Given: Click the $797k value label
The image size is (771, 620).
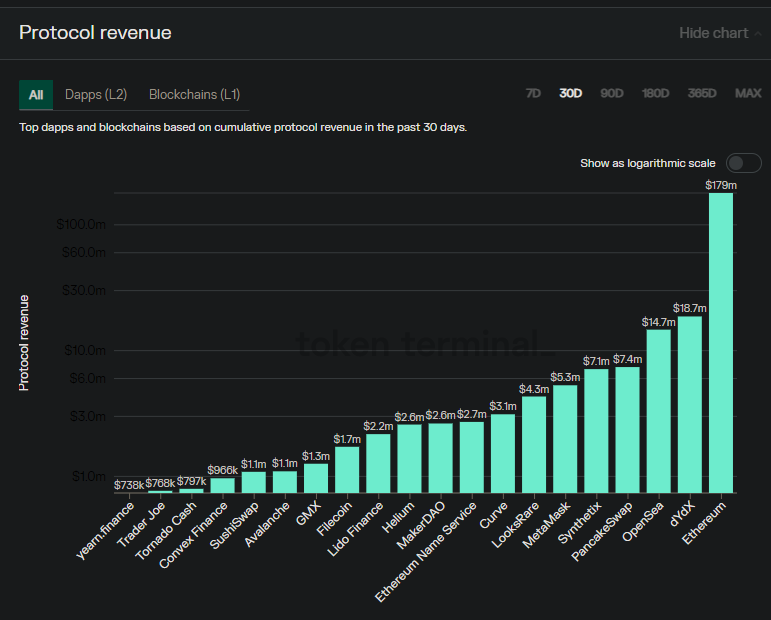Looking at the screenshot, I should 191,481.
